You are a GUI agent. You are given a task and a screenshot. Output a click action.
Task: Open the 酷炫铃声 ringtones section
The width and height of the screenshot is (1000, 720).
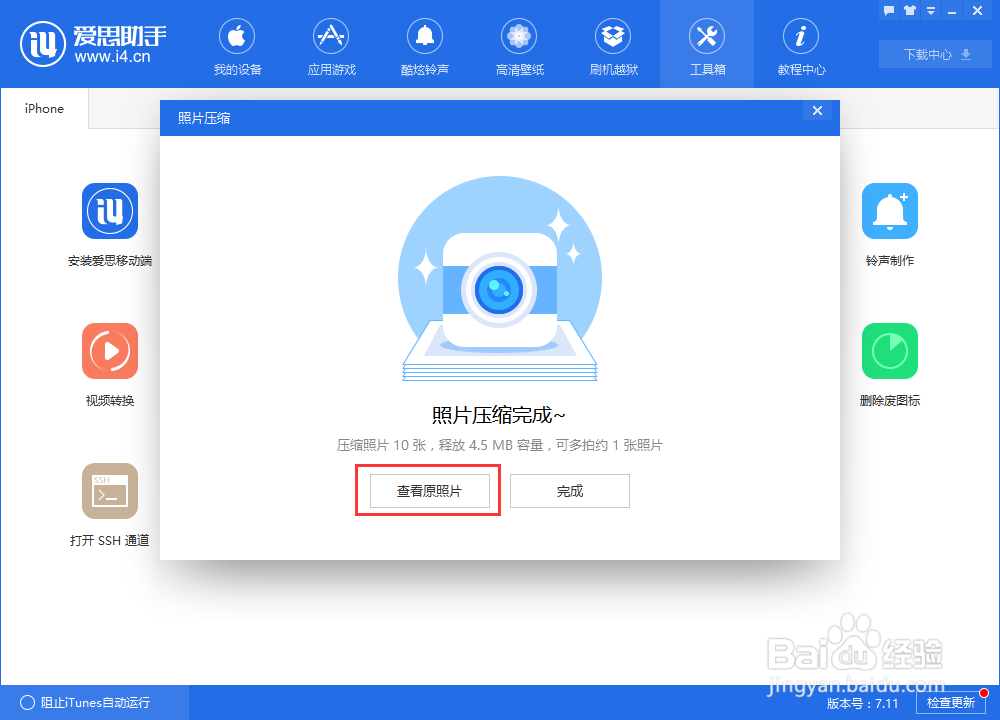425,45
